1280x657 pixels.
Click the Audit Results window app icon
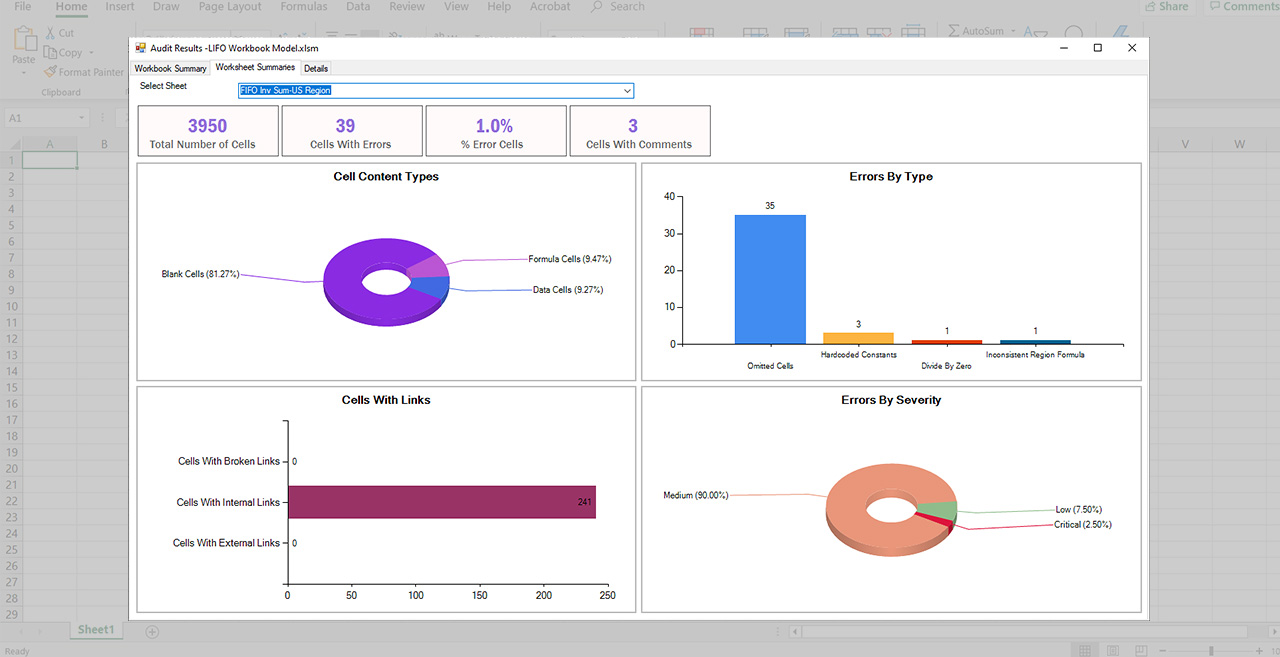tap(140, 48)
